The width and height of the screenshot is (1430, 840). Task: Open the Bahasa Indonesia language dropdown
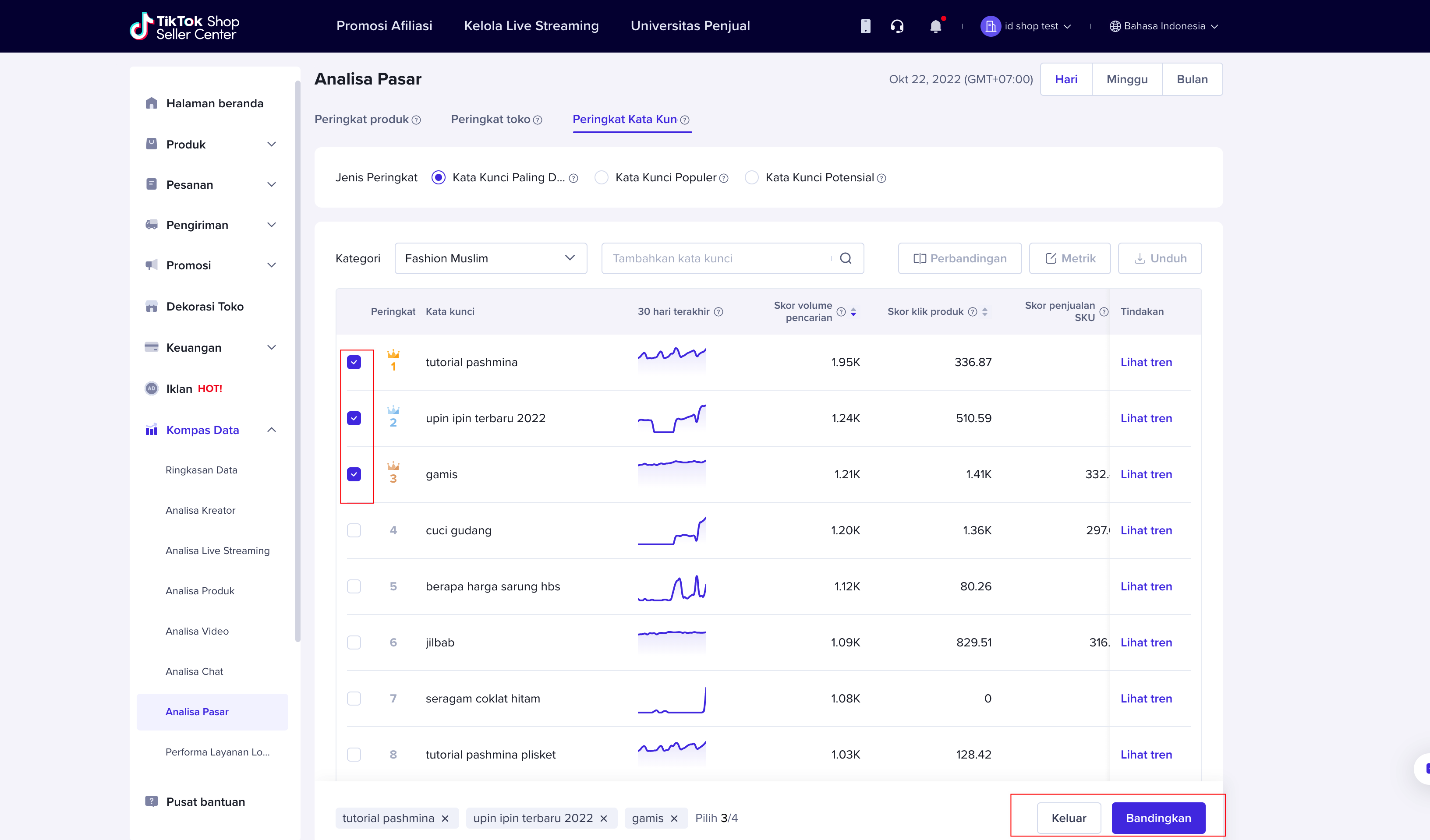coord(1164,26)
